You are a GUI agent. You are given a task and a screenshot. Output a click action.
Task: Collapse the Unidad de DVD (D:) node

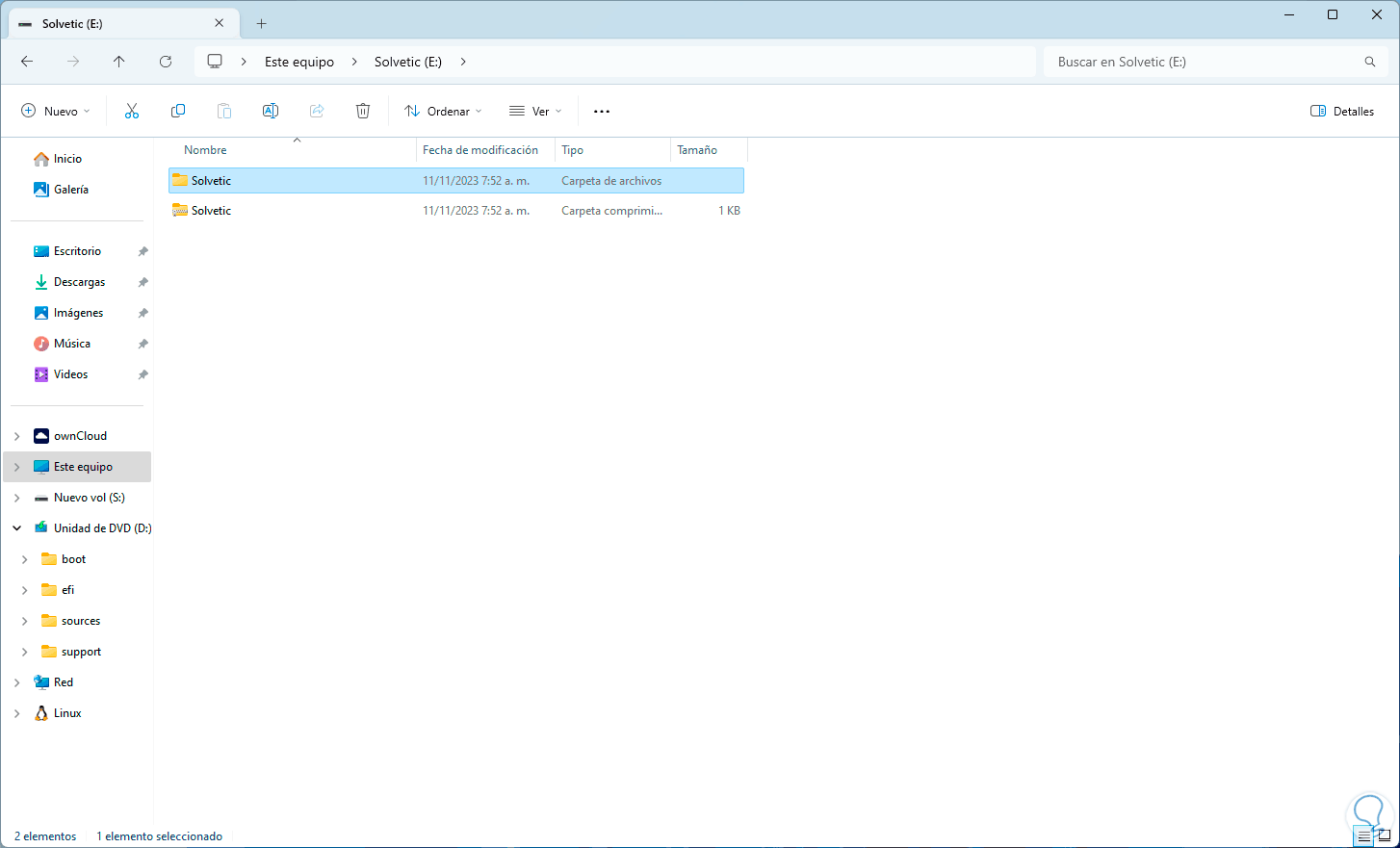click(17, 528)
